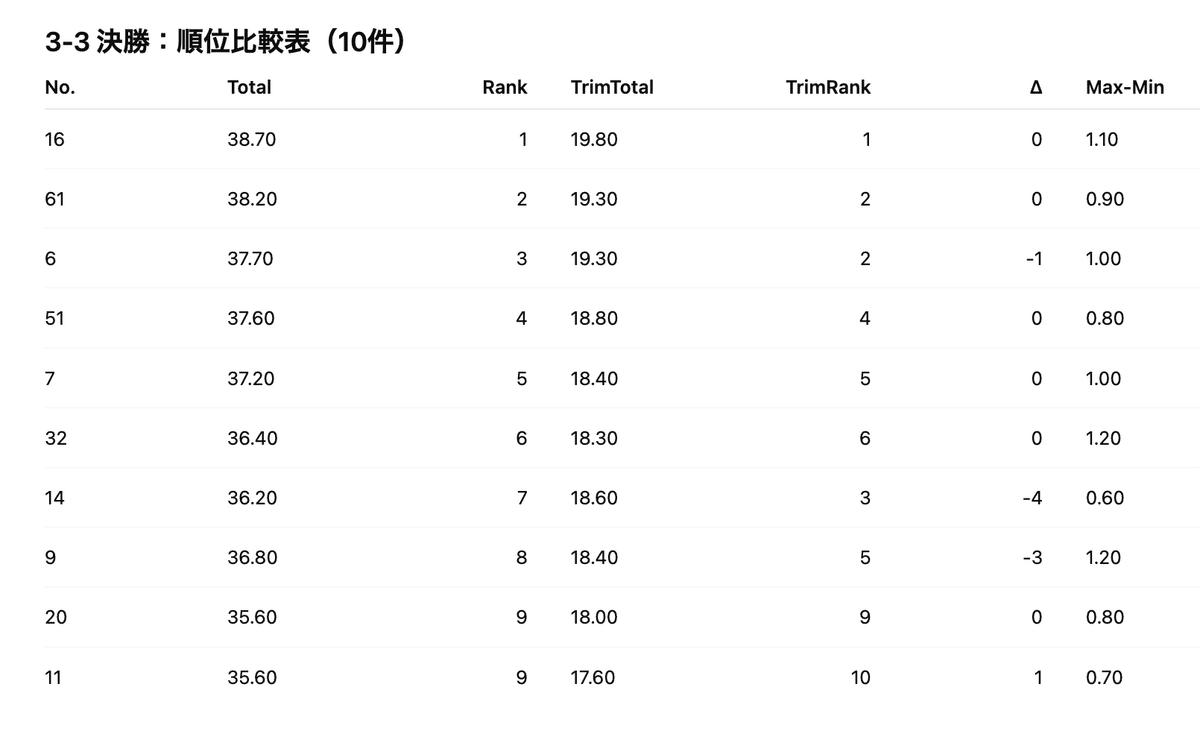Click the Total value 36.80
This screenshot has width=1200, height=733.
click(x=251, y=558)
